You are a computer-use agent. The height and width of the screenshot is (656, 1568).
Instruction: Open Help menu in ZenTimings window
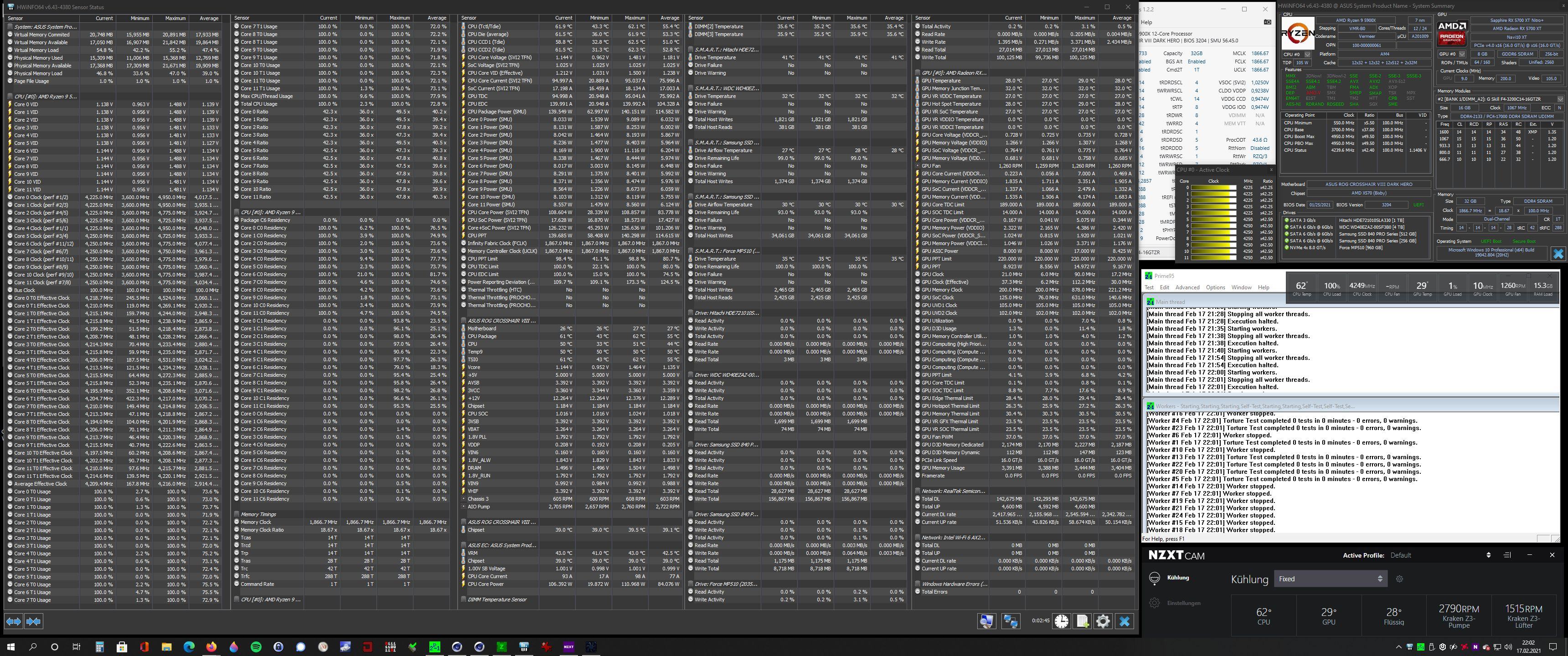coord(1146,22)
